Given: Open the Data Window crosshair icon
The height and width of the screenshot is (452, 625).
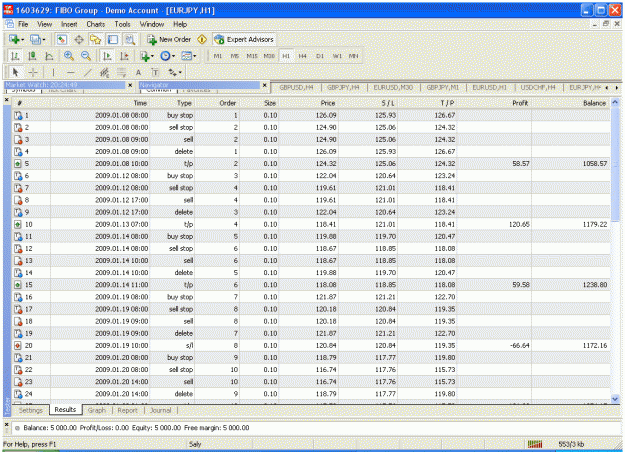Looking at the screenshot, I should pos(79,39).
